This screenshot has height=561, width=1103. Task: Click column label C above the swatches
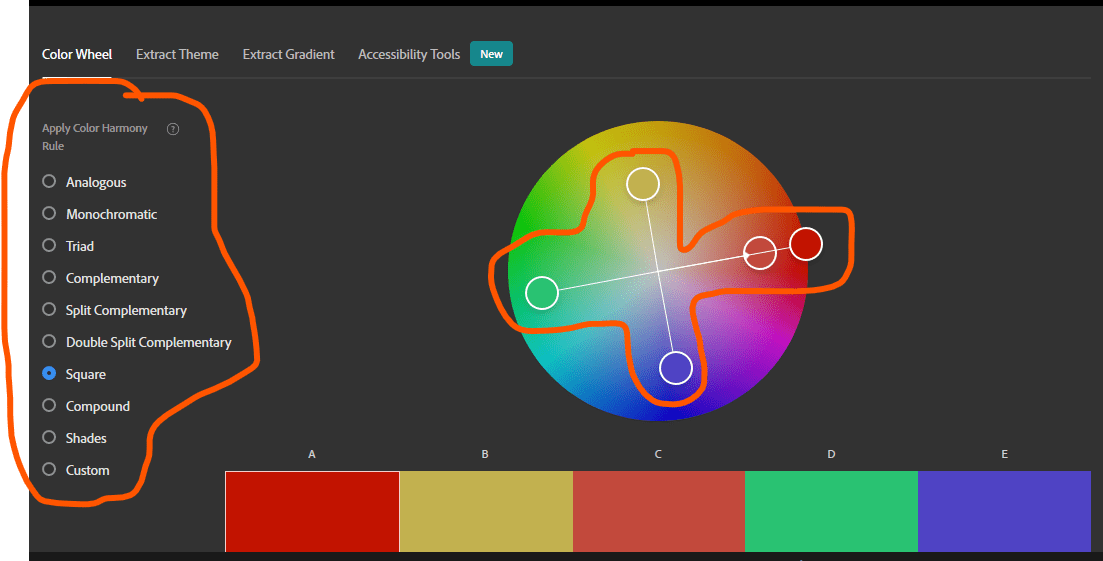[658, 454]
